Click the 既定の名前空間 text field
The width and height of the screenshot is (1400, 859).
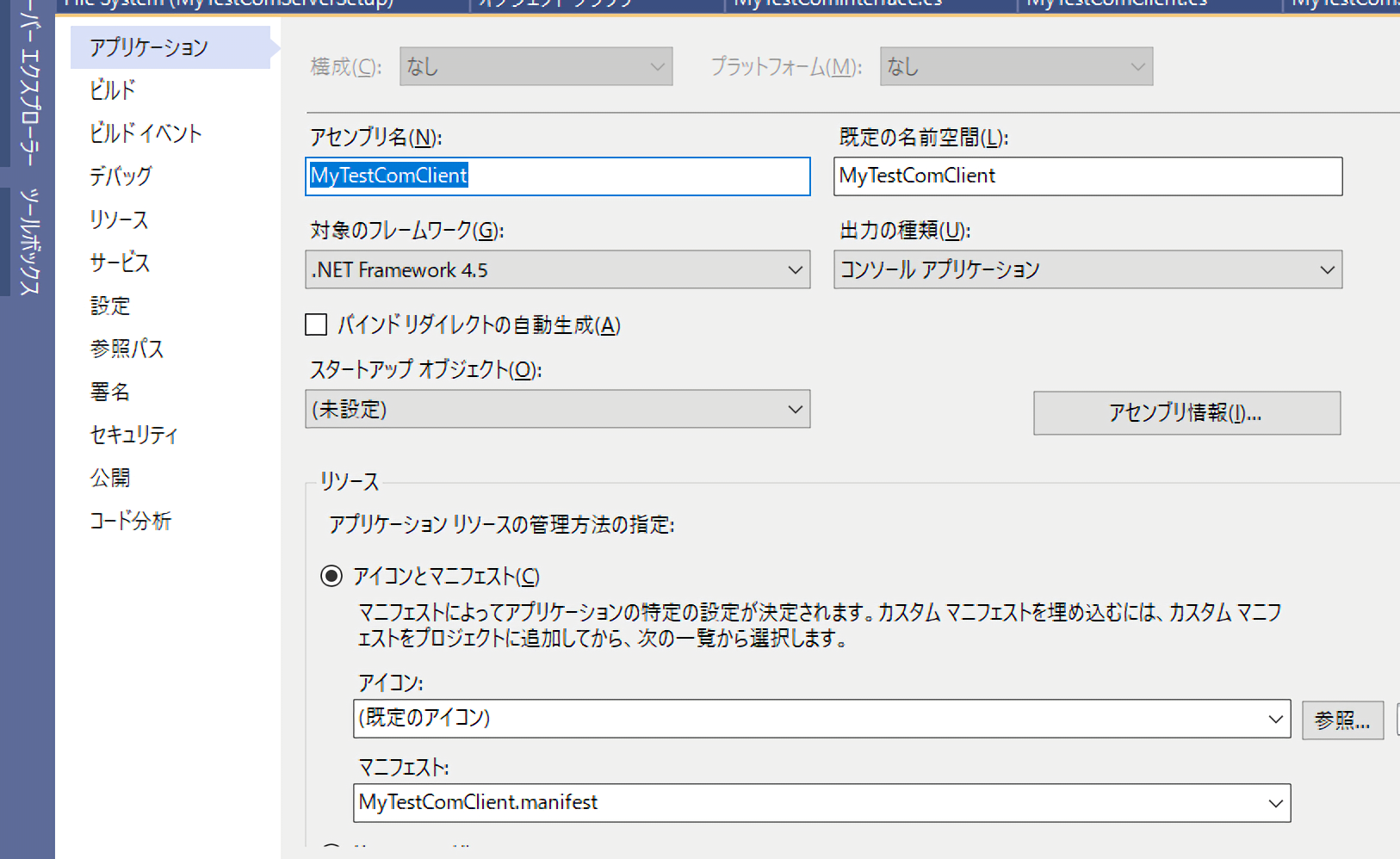pyautogui.click(x=1087, y=176)
